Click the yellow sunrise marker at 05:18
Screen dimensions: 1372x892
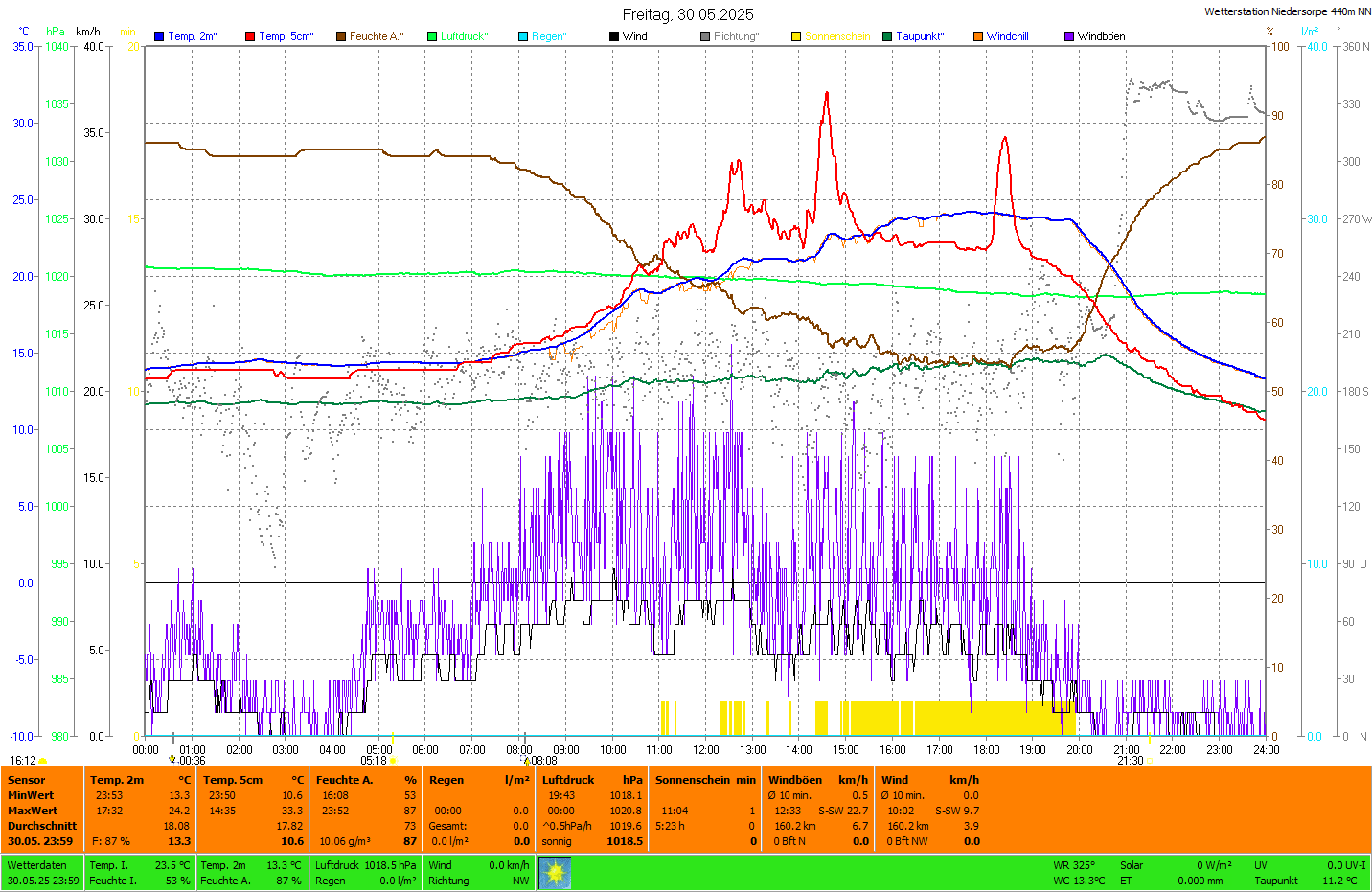point(393,761)
